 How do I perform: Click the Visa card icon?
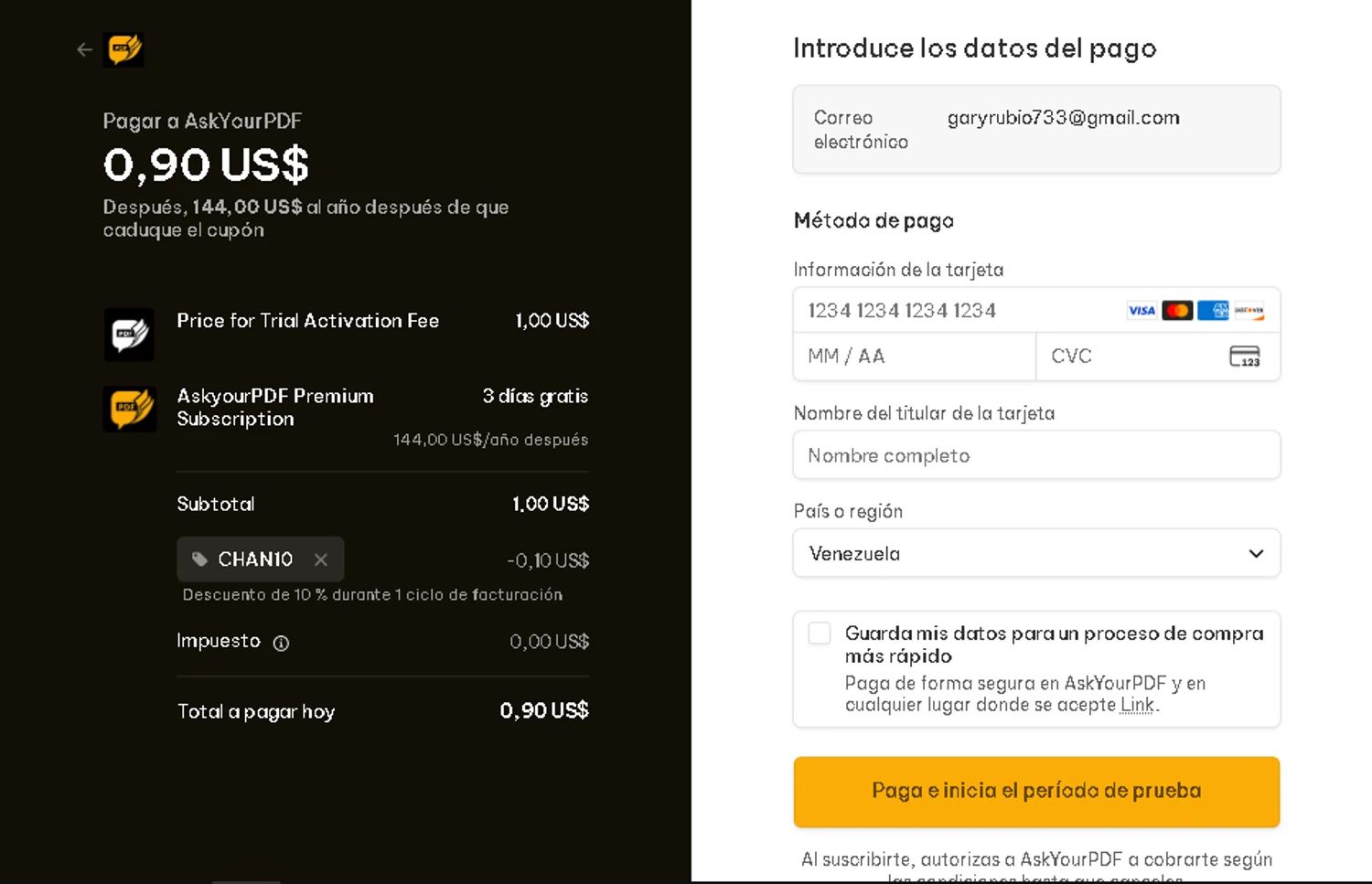click(x=1142, y=311)
